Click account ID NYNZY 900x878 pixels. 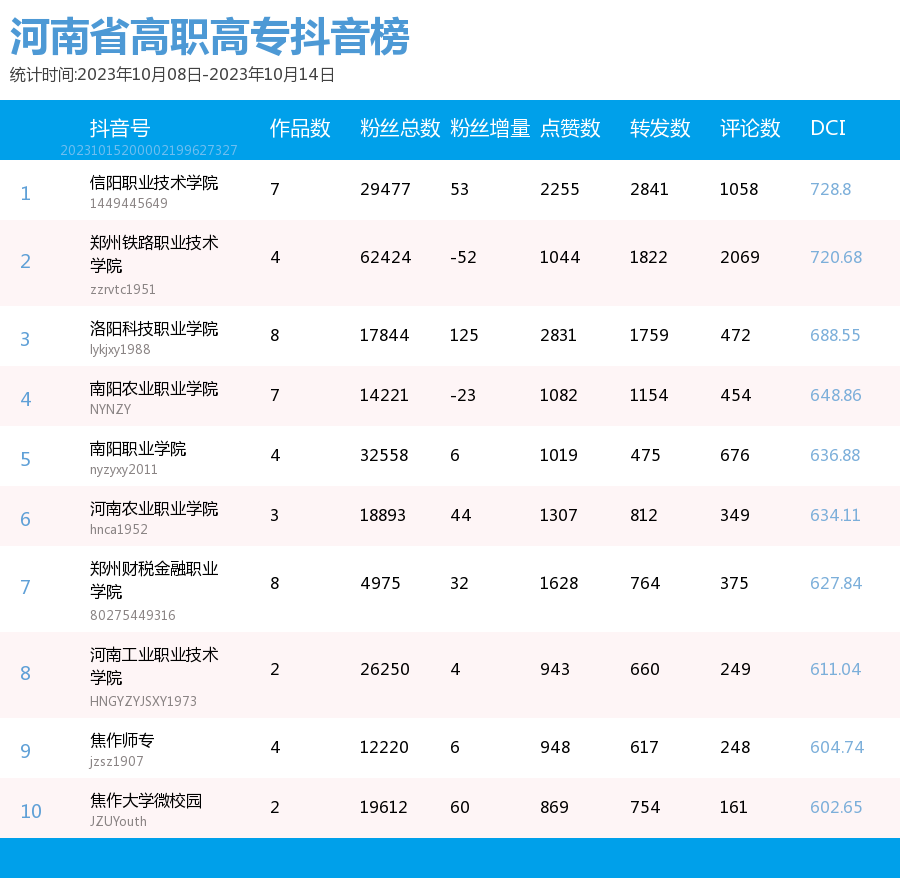click(x=110, y=409)
